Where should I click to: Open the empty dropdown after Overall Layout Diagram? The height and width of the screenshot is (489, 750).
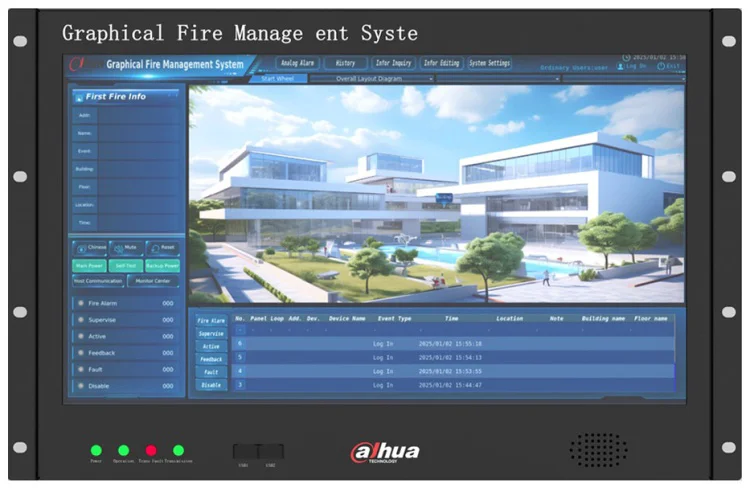coord(498,78)
